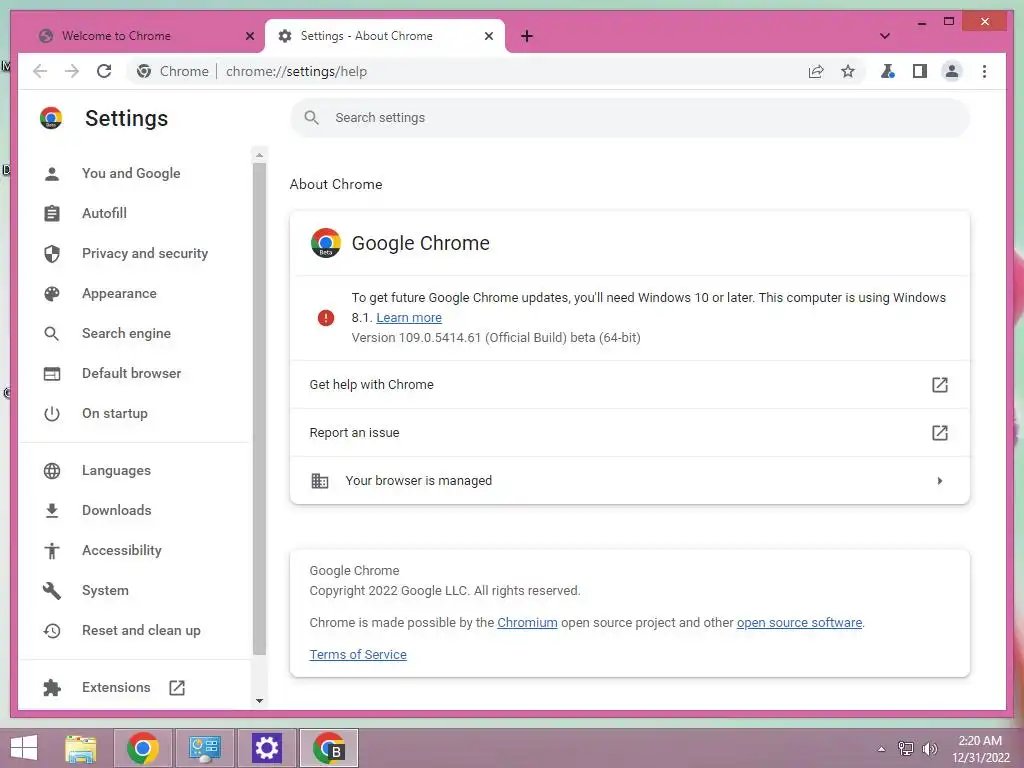Open File Explorer from taskbar
This screenshot has width=1024, height=768.
tap(81, 748)
